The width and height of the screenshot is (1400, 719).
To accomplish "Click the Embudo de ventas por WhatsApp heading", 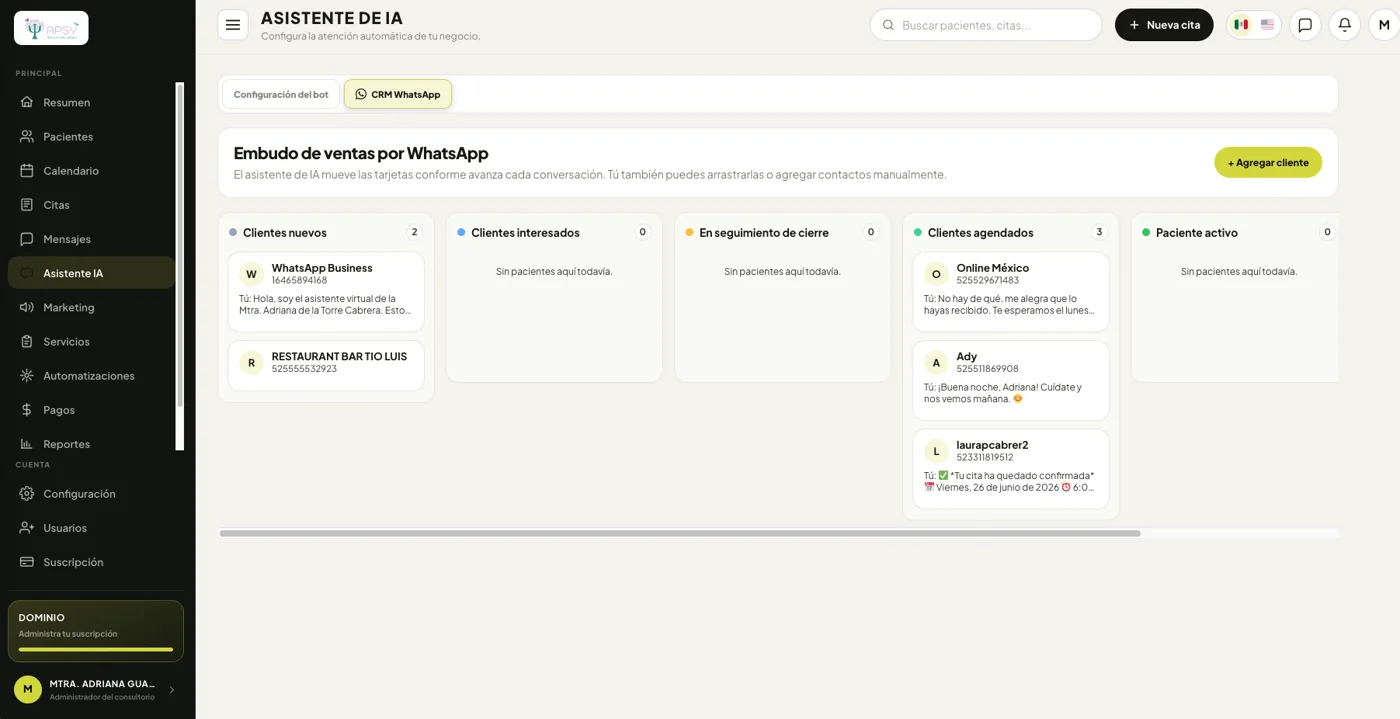I will pyautogui.click(x=361, y=153).
